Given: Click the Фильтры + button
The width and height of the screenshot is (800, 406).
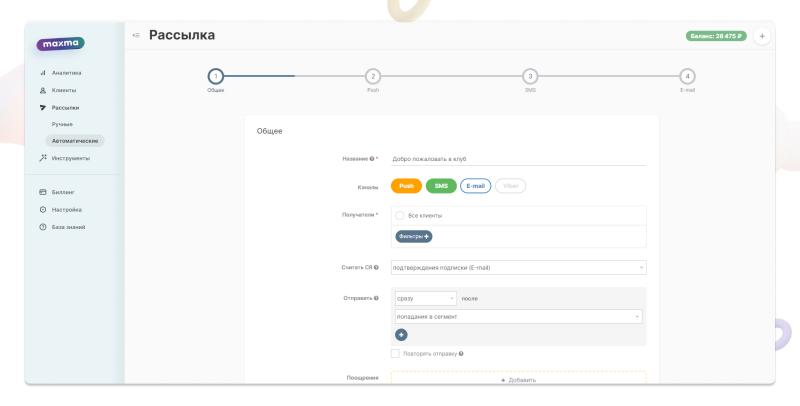Looking at the screenshot, I should point(414,236).
